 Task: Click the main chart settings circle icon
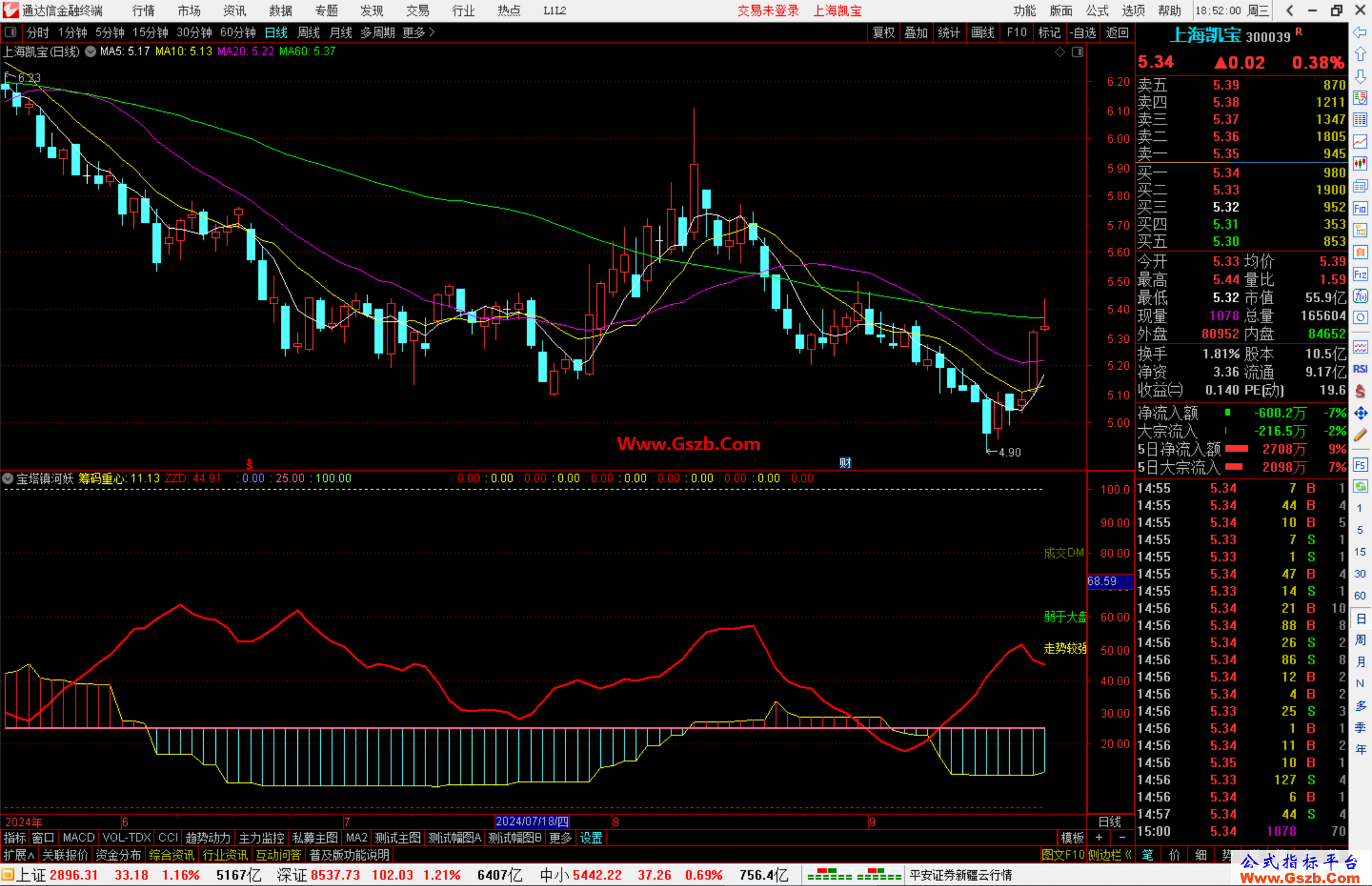(90, 51)
